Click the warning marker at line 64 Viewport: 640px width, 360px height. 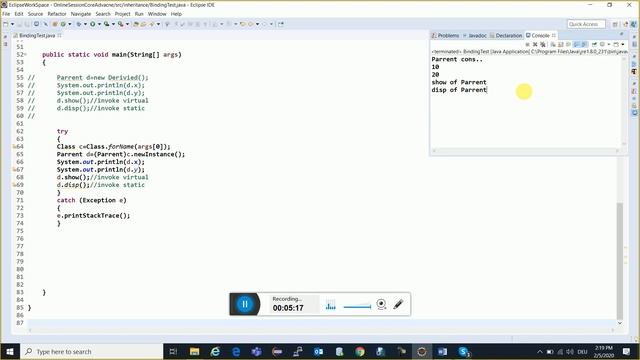[14, 147]
